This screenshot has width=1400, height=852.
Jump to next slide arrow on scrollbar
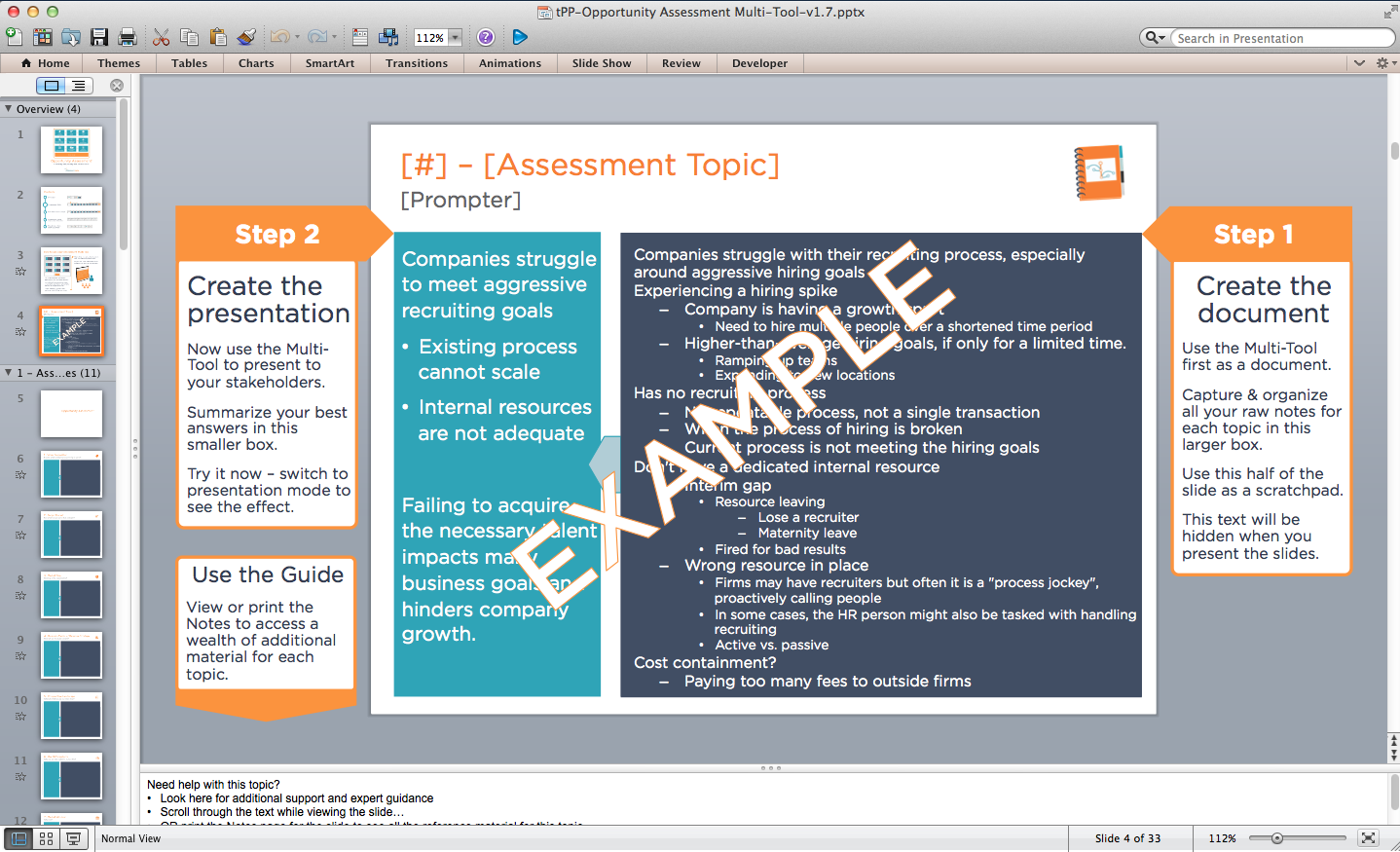coord(1394,755)
